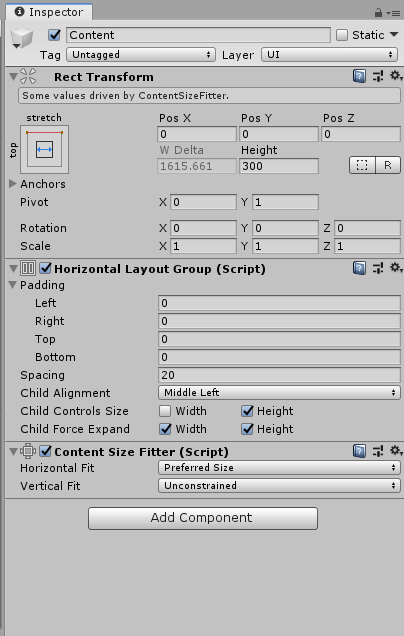Open Horizontal Layout Group gear menu
404x636 pixels.
pos(396,268)
